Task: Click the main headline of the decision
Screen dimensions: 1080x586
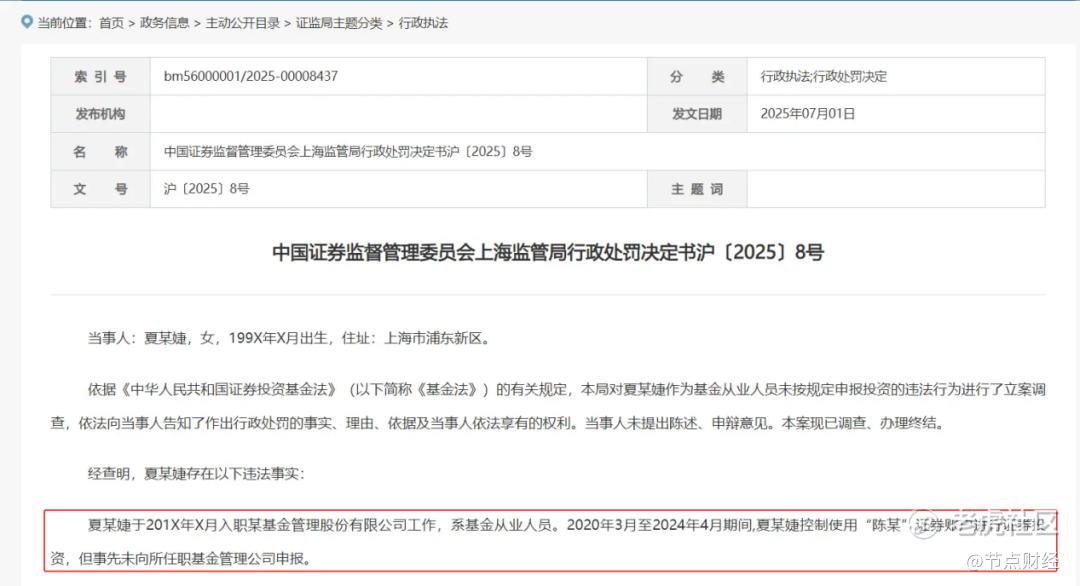Action: pos(548,252)
